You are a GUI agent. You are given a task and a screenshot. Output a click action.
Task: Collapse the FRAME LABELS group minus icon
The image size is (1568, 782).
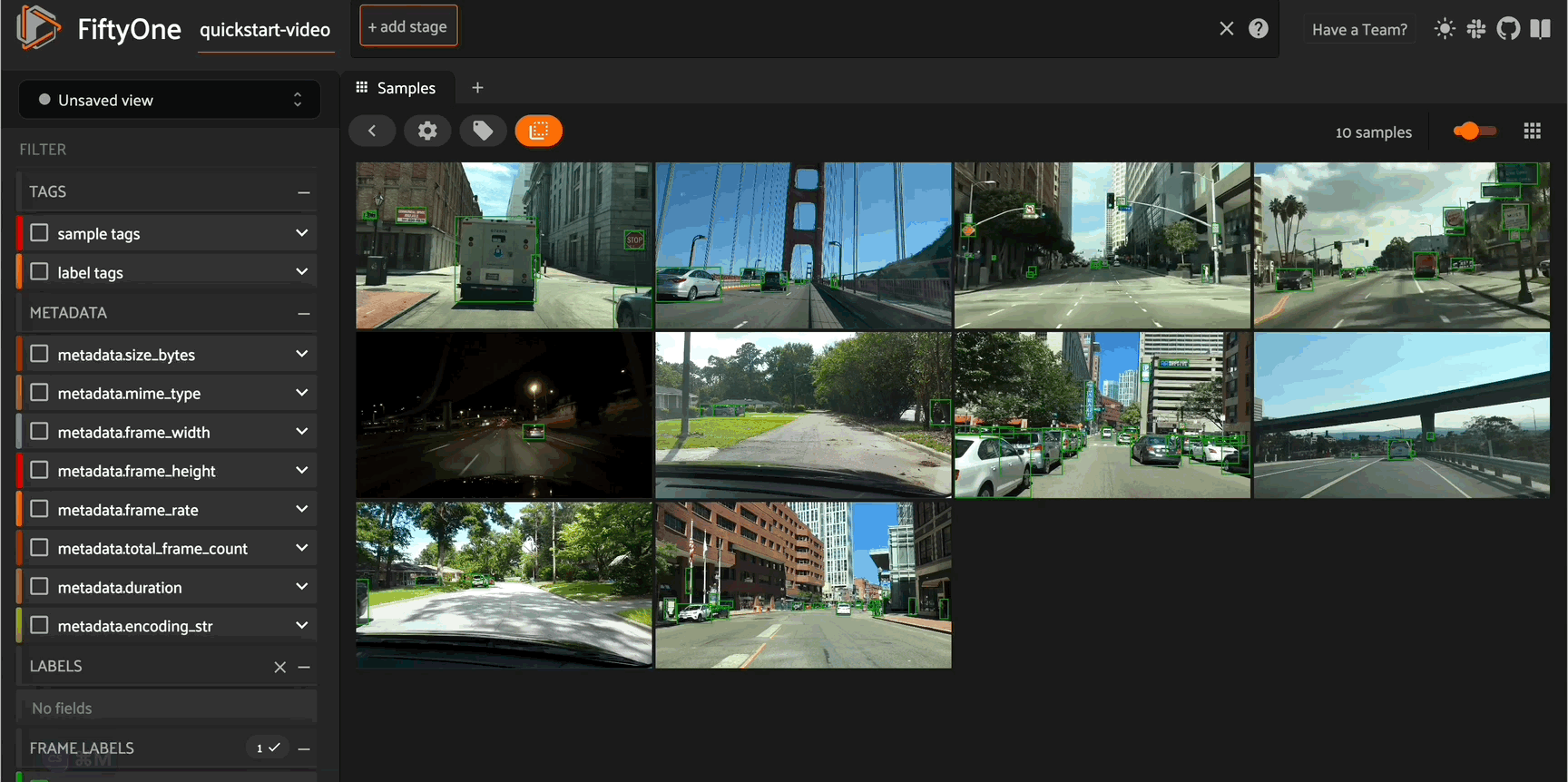304,748
